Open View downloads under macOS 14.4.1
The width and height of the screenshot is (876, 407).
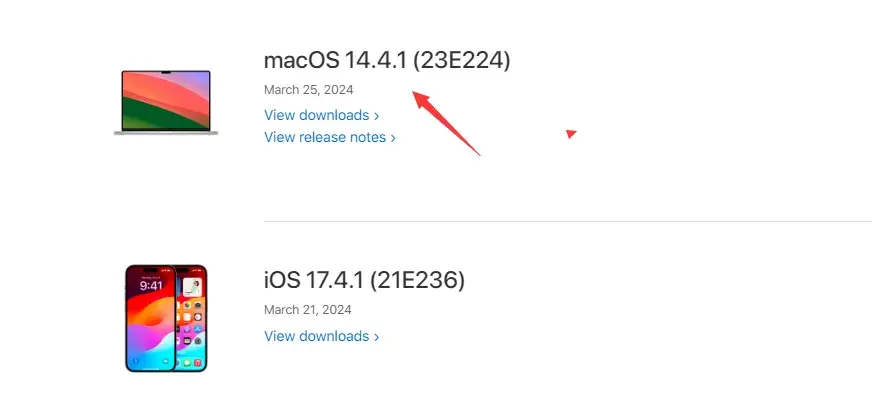[316, 115]
